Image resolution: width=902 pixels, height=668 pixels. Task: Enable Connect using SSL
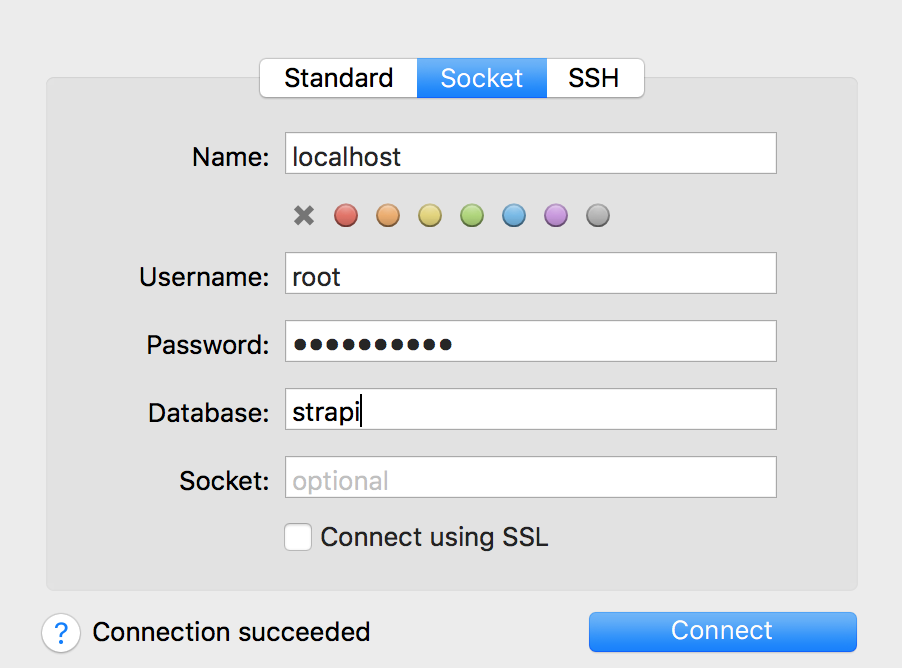pyautogui.click(x=297, y=537)
